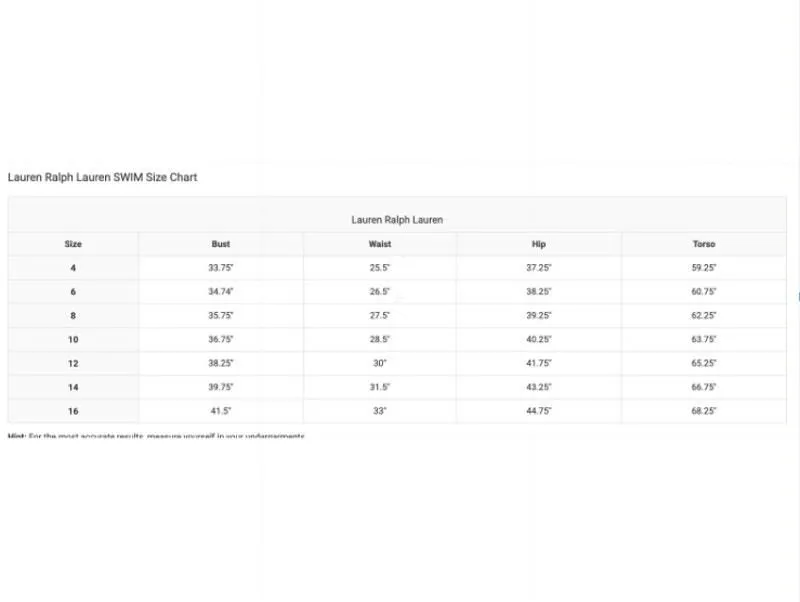The width and height of the screenshot is (800, 602).
Task: Select the Torso column header
Action: tap(704, 244)
